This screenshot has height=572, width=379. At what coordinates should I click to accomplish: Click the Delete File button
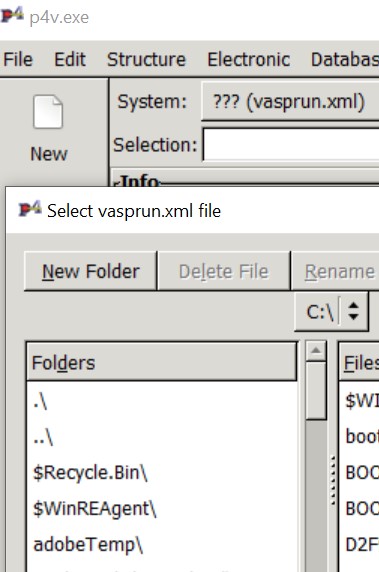point(224,271)
